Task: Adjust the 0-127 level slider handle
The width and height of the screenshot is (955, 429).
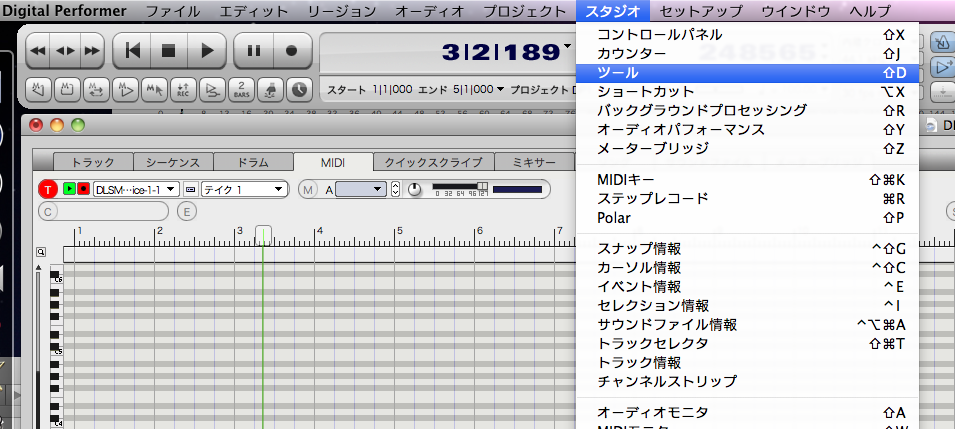Action: pyautogui.click(x=482, y=186)
